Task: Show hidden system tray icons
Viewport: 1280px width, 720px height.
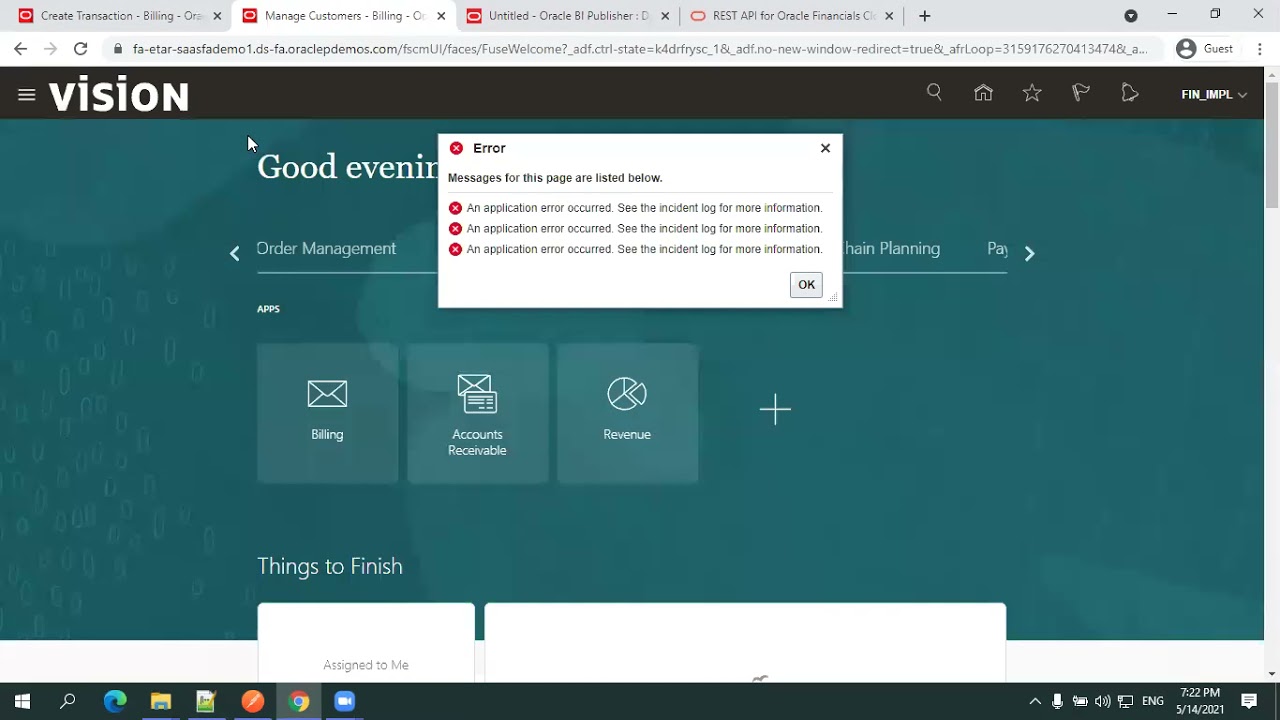Action: (1035, 701)
